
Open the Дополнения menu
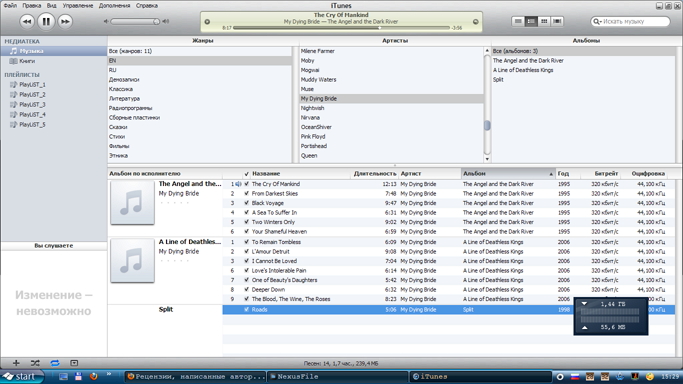pos(115,6)
